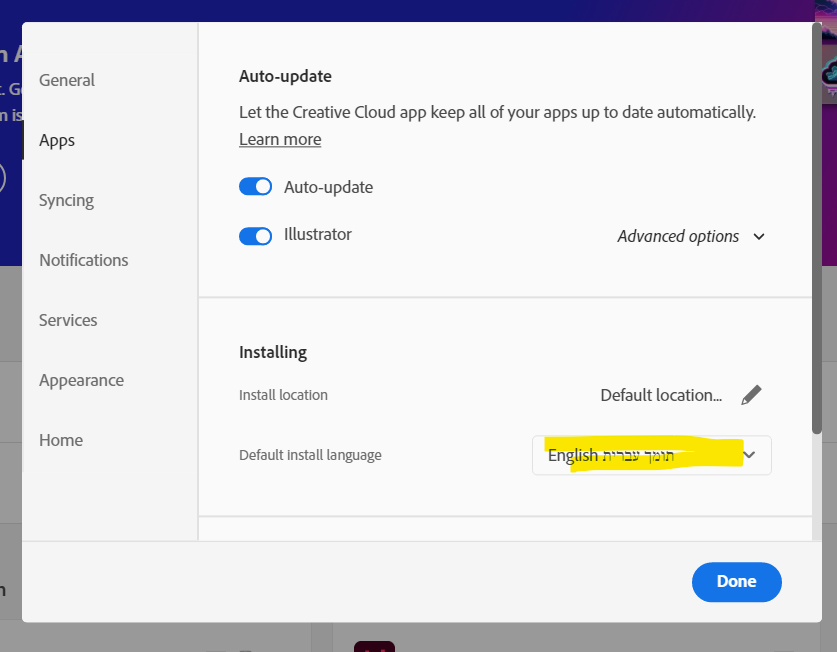Click the Default location... text

[x=661, y=395]
